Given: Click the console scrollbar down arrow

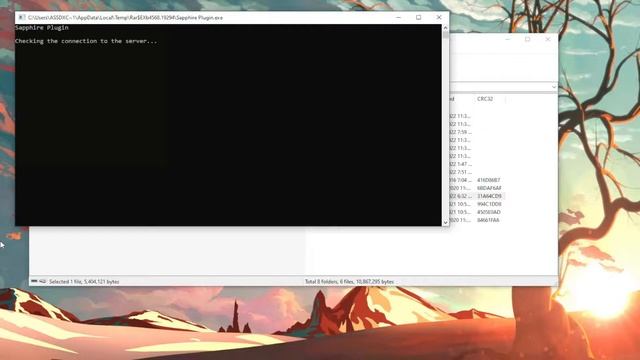Looking at the screenshot, I should click(x=445, y=222).
